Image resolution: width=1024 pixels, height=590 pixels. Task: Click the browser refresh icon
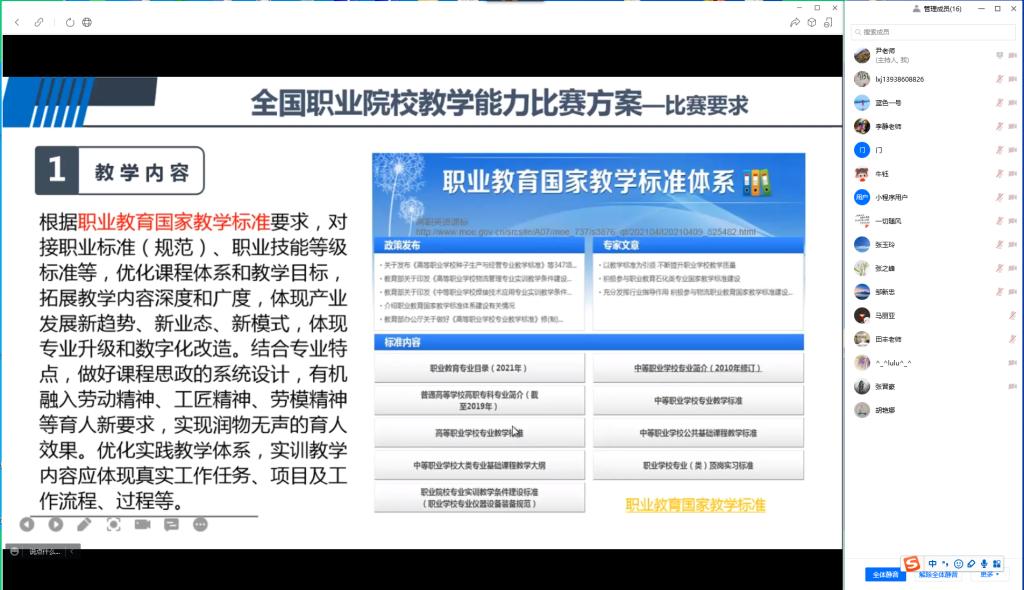pyautogui.click(x=70, y=22)
